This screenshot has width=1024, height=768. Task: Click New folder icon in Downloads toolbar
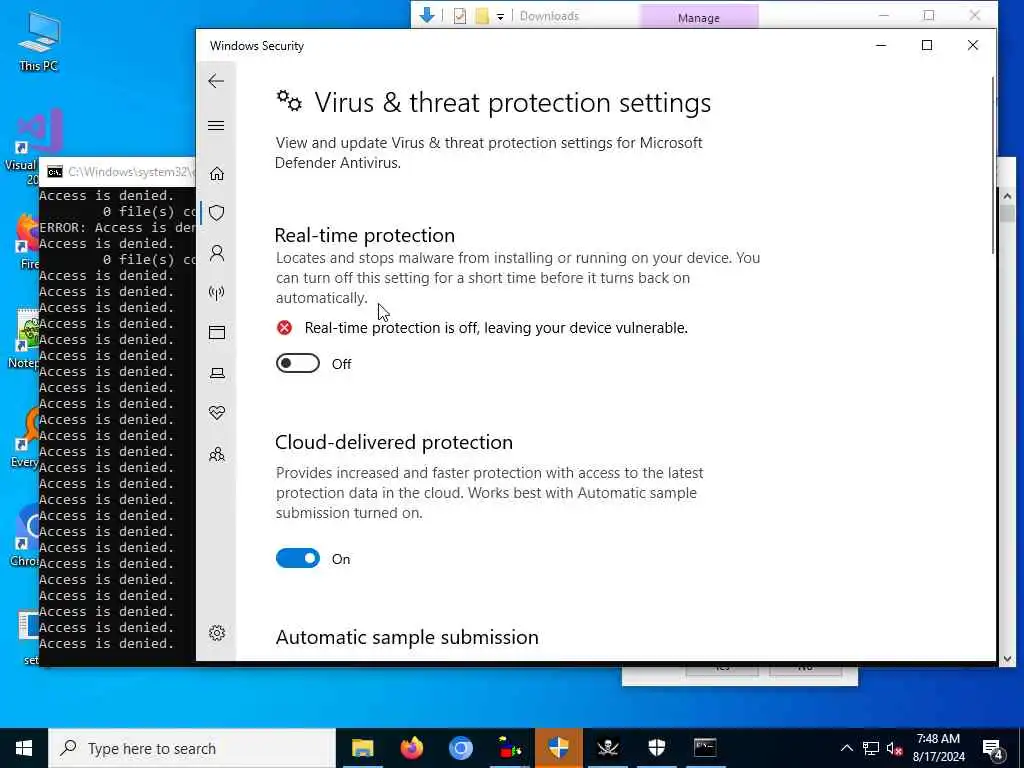pyautogui.click(x=482, y=16)
